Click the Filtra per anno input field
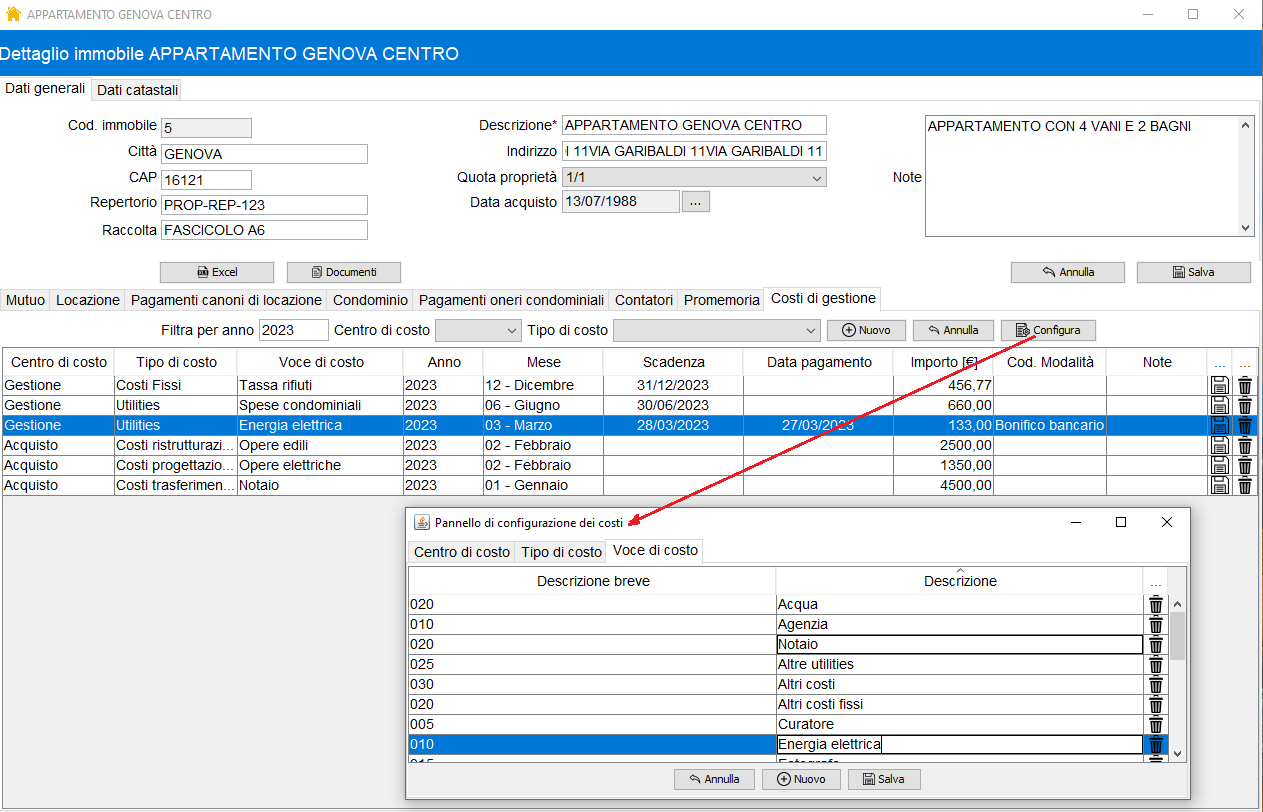This screenshot has height=812, width=1263. 293,330
